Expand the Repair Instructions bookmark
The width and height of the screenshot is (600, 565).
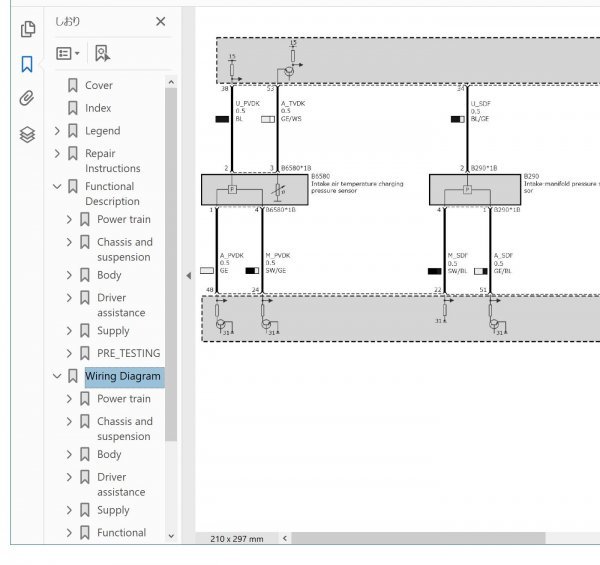pyautogui.click(x=57, y=153)
